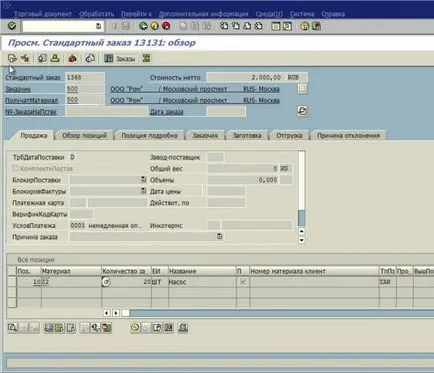434x373 pixels.
Task: Open the Система menu
Action: coord(302,14)
